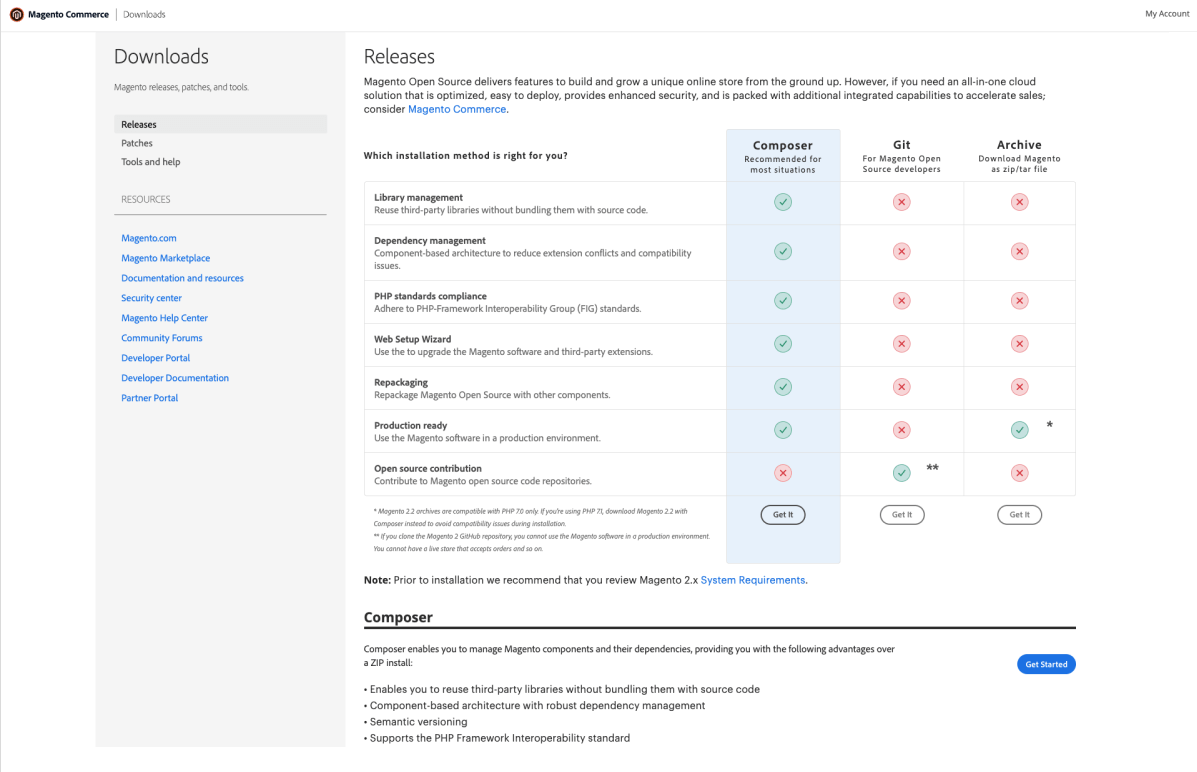This screenshot has height=772, width=1197.
Task: Click the Git column heading
Action: click(902, 144)
